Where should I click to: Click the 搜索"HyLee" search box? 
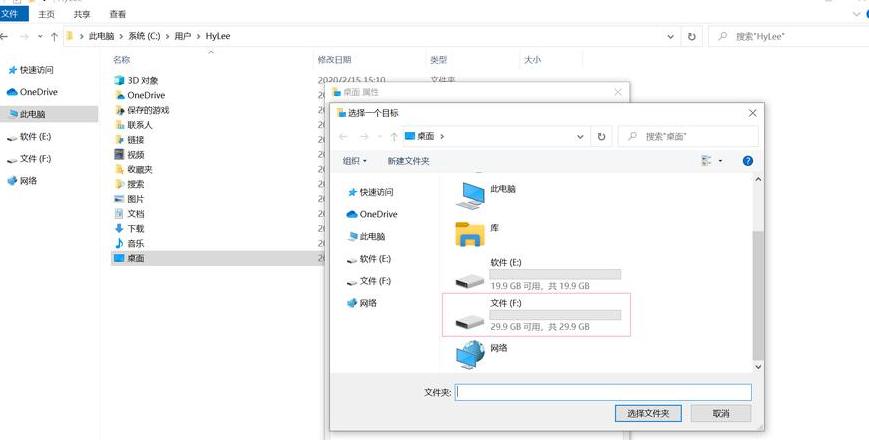[x=789, y=37]
